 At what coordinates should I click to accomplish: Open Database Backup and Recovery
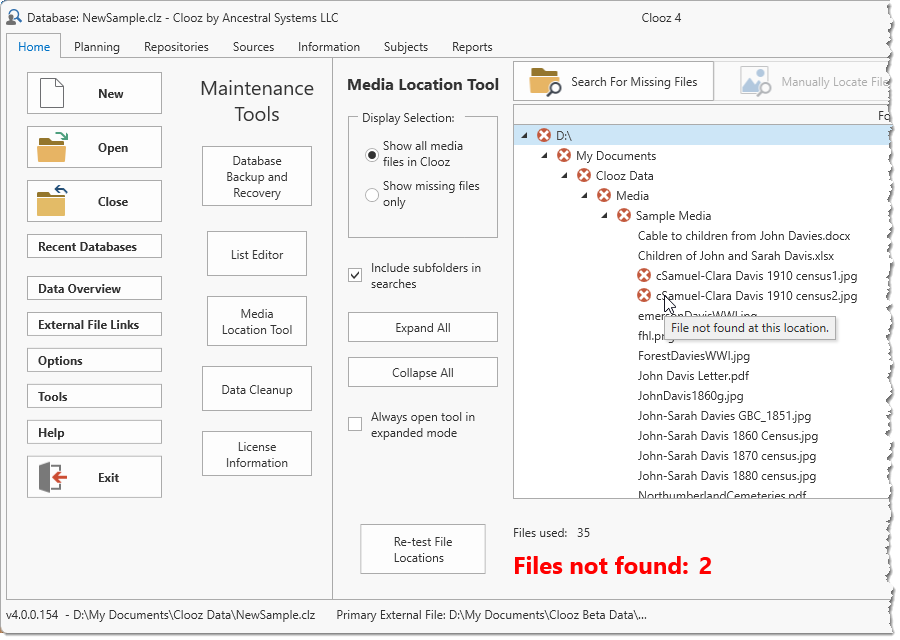tap(256, 176)
